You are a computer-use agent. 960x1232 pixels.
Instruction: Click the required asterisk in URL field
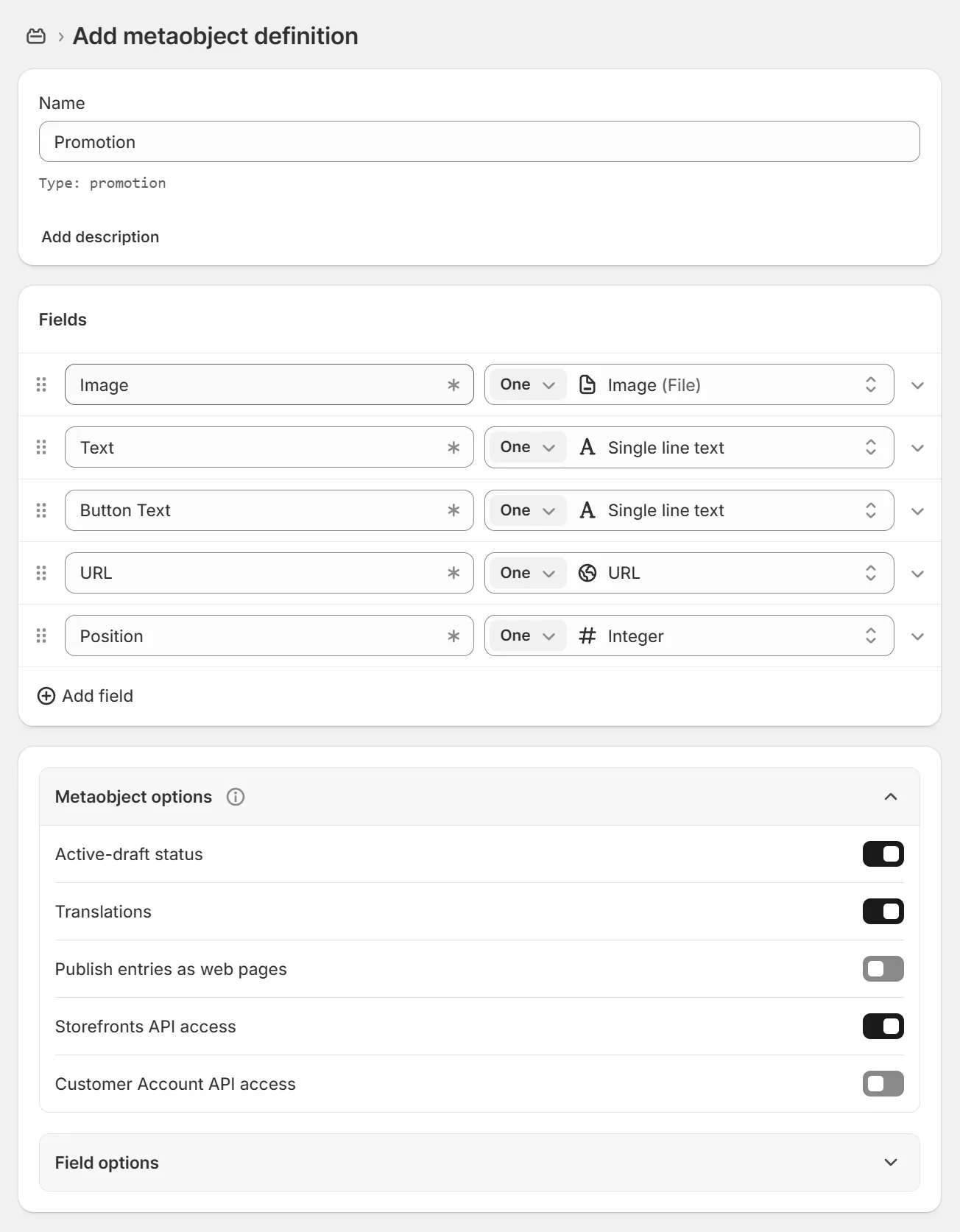(x=453, y=573)
